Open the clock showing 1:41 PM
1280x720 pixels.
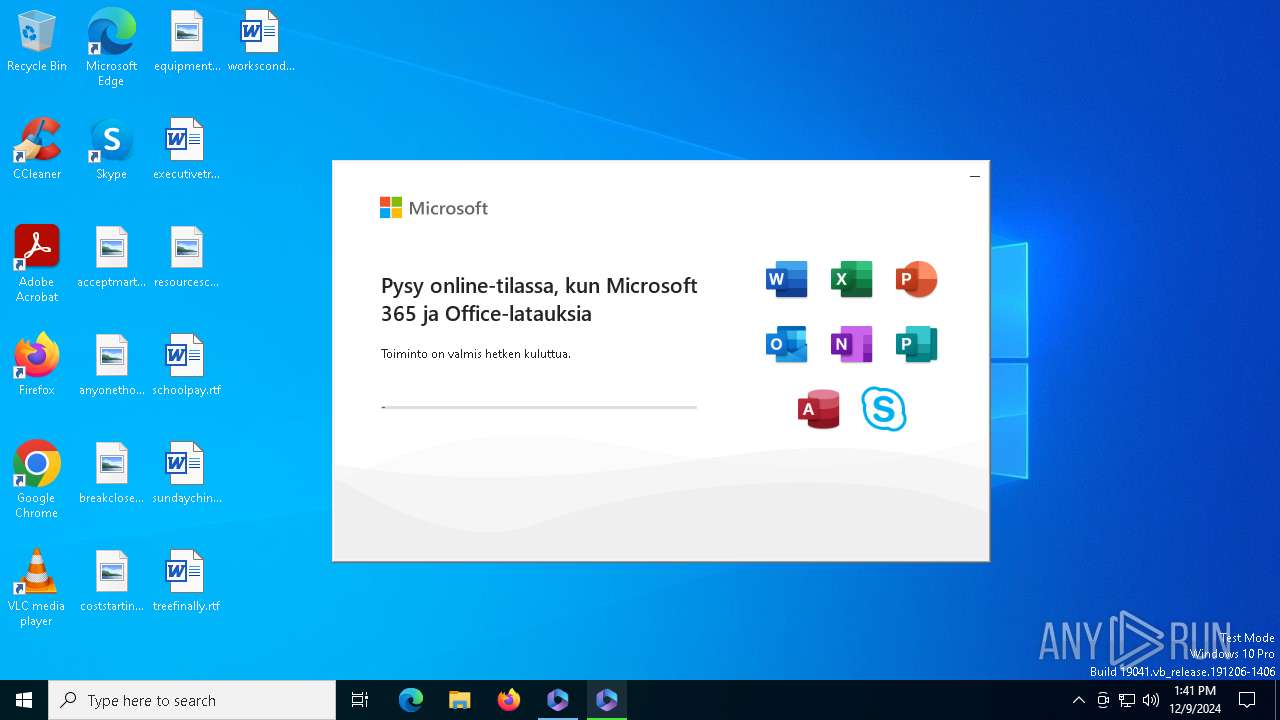(x=1195, y=700)
